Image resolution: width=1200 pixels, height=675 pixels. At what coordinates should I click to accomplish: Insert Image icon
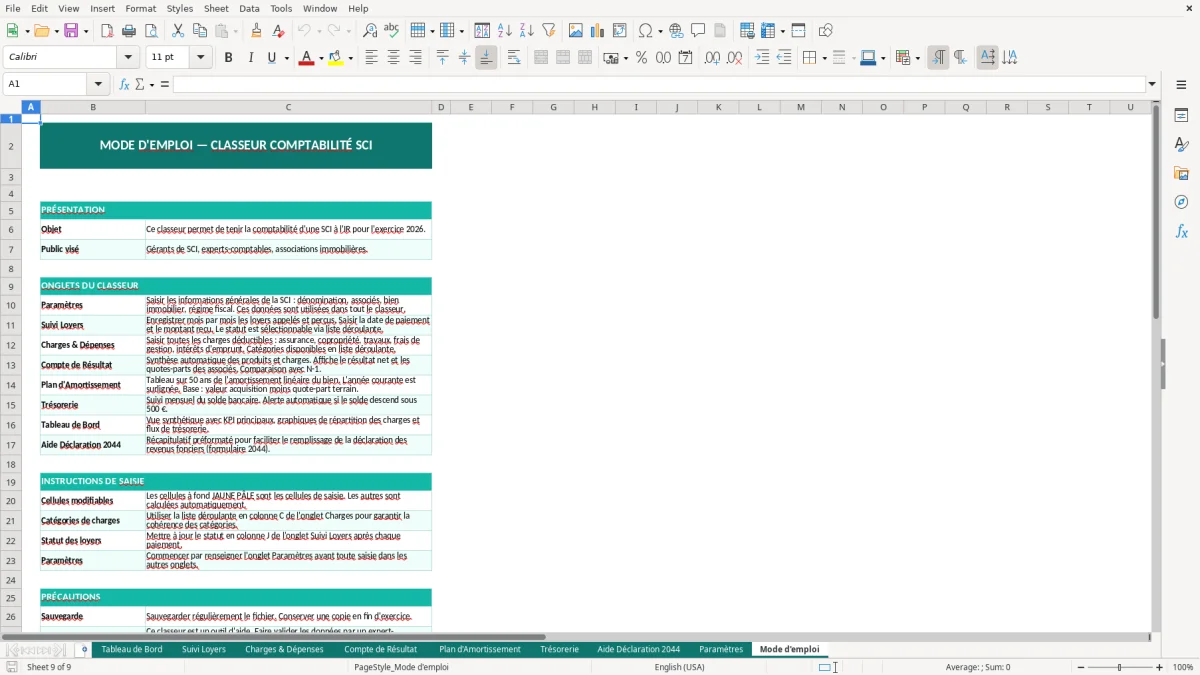coord(576,31)
